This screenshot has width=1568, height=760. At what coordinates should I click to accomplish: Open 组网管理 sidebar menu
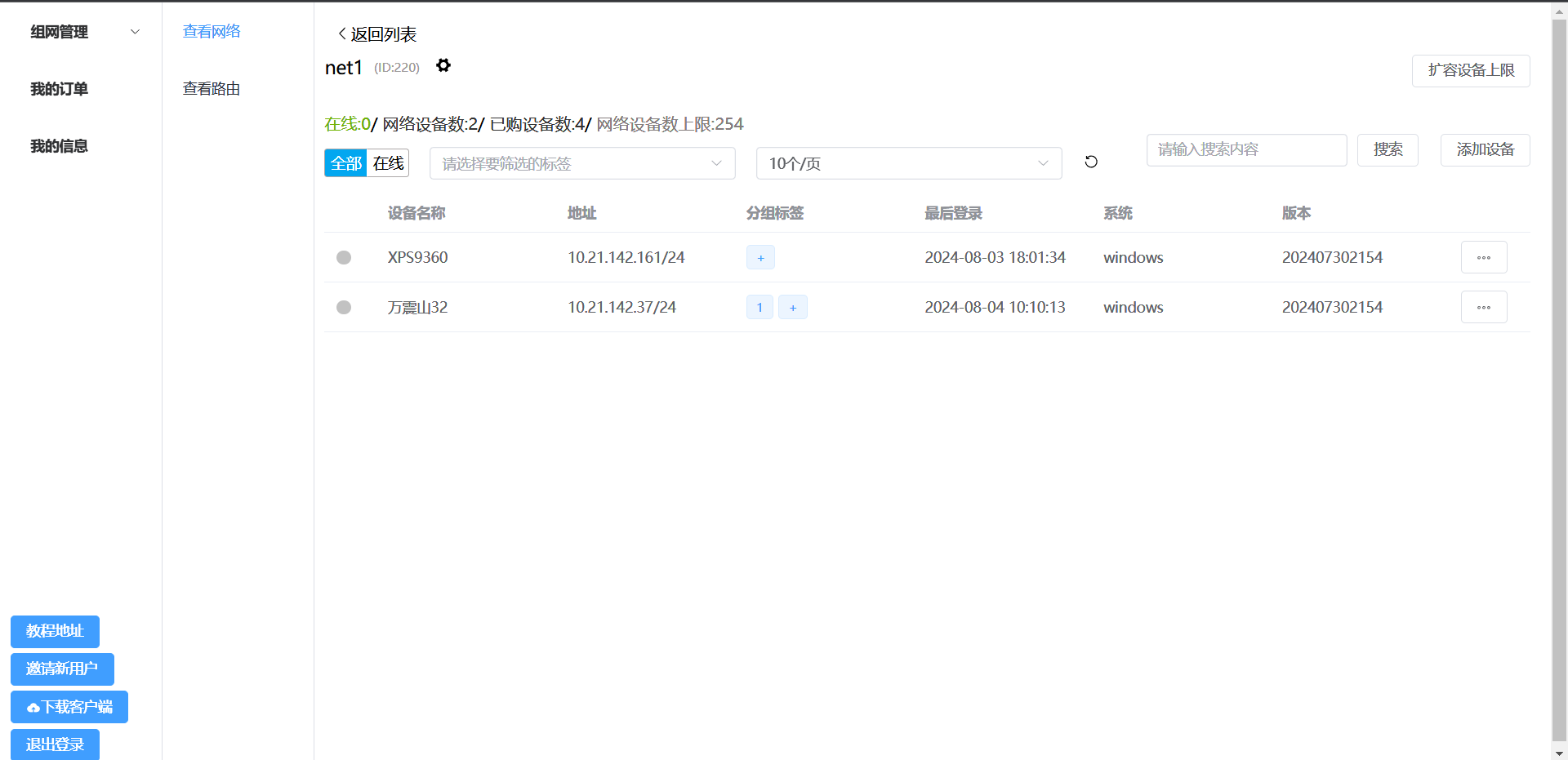(x=81, y=32)
